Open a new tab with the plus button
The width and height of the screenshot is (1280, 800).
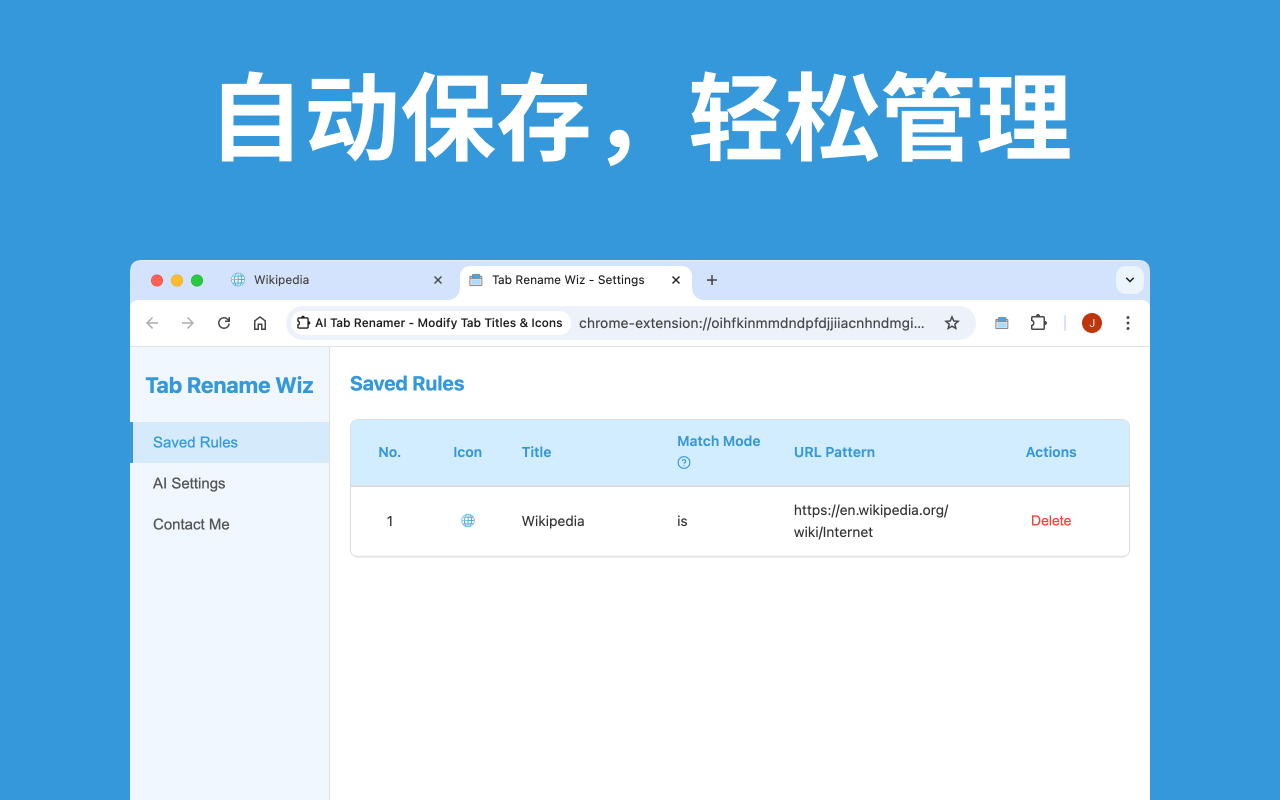pos(711,280)
